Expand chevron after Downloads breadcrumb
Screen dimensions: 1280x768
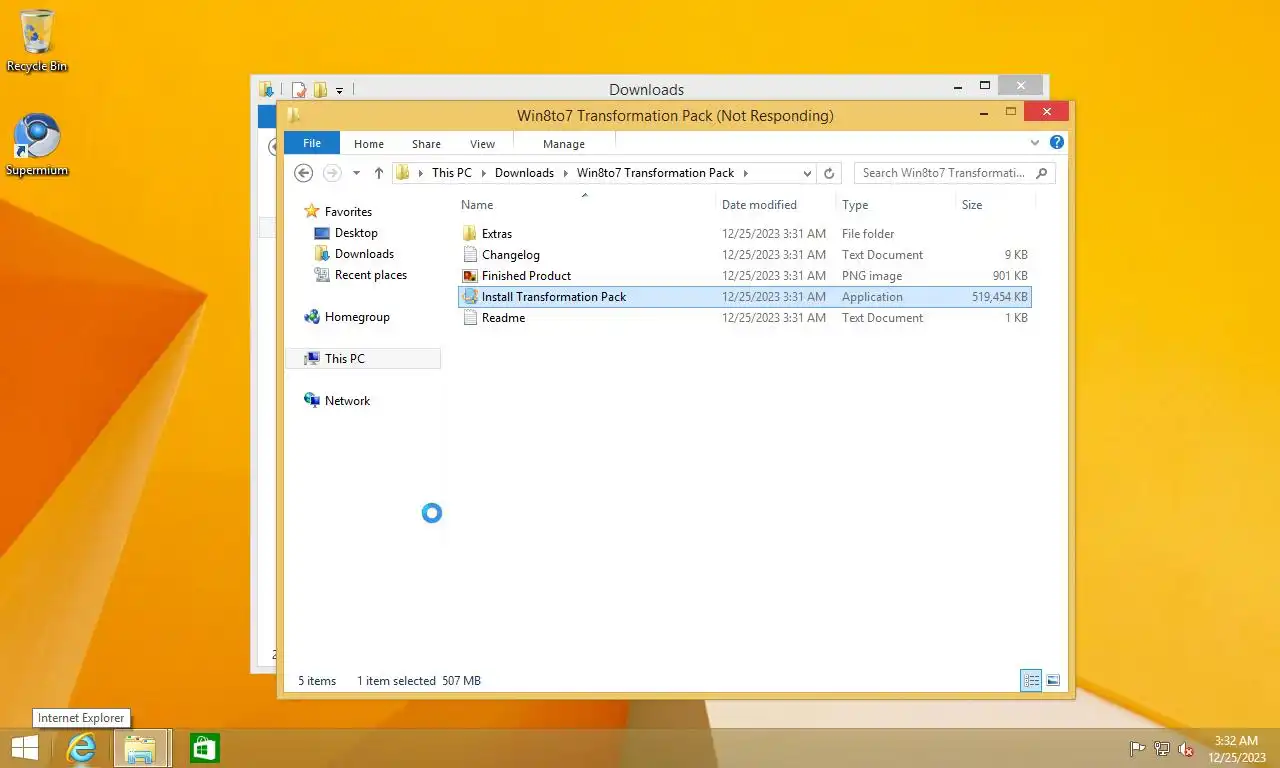click(x=565, y=173)
